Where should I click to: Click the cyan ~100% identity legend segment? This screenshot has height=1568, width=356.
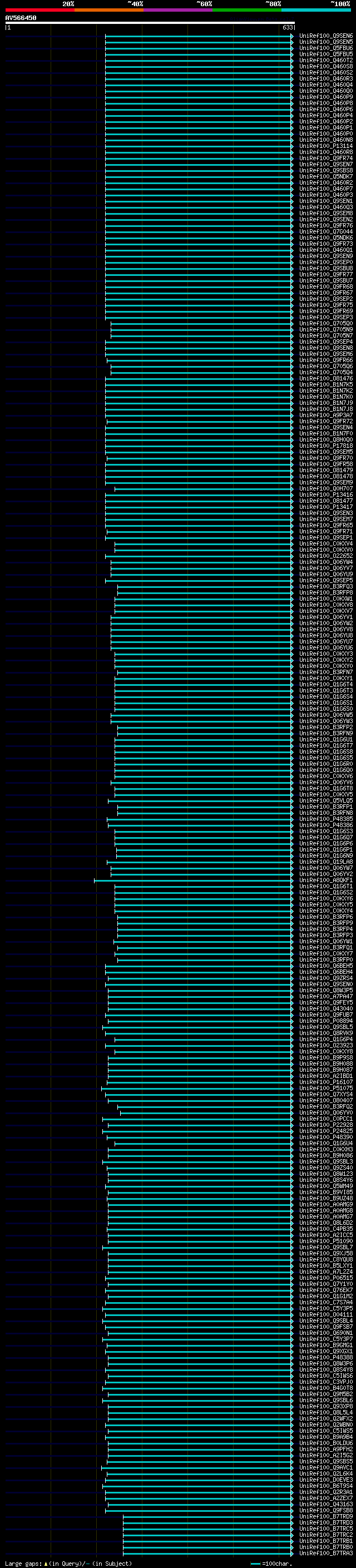[x=316, y=10]
